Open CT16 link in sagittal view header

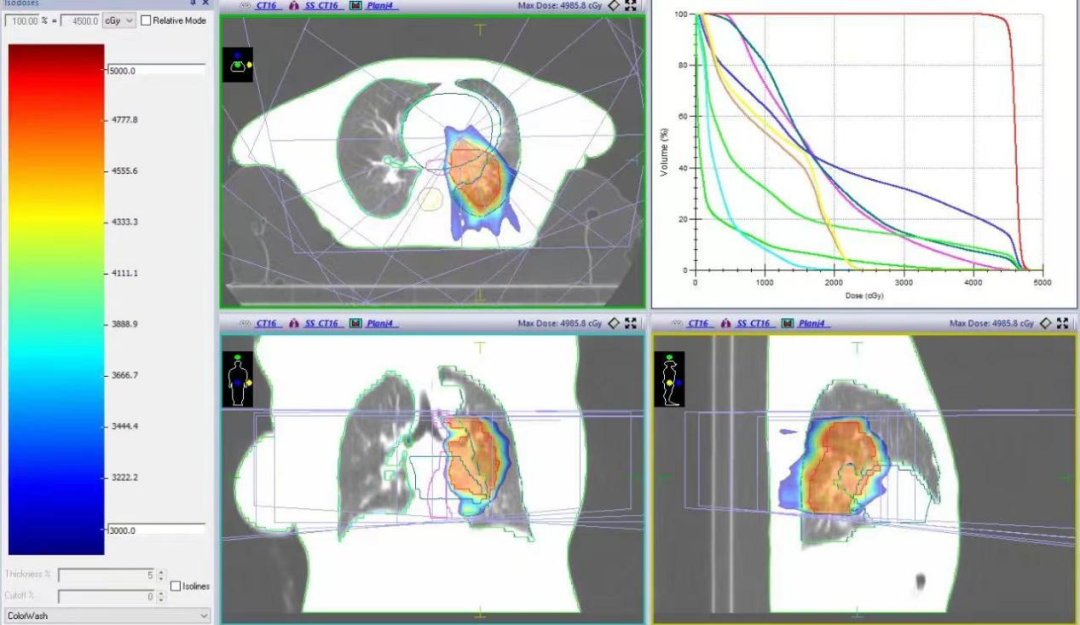point(698,323)
